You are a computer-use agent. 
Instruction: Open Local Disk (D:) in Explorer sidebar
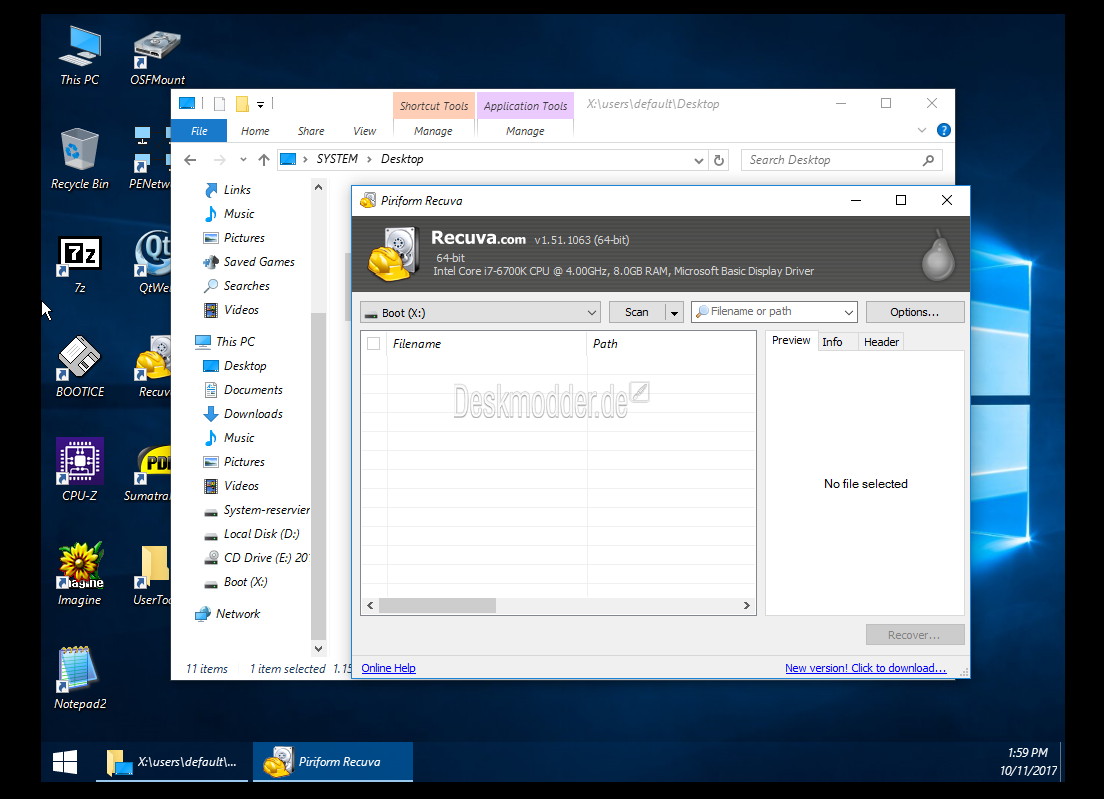pyautogui.click(x=251, y=534)
